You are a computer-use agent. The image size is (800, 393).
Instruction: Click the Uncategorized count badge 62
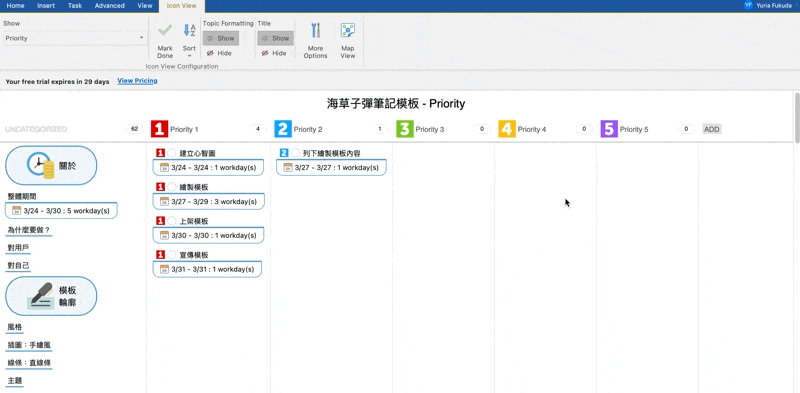(x=135, y=129)
